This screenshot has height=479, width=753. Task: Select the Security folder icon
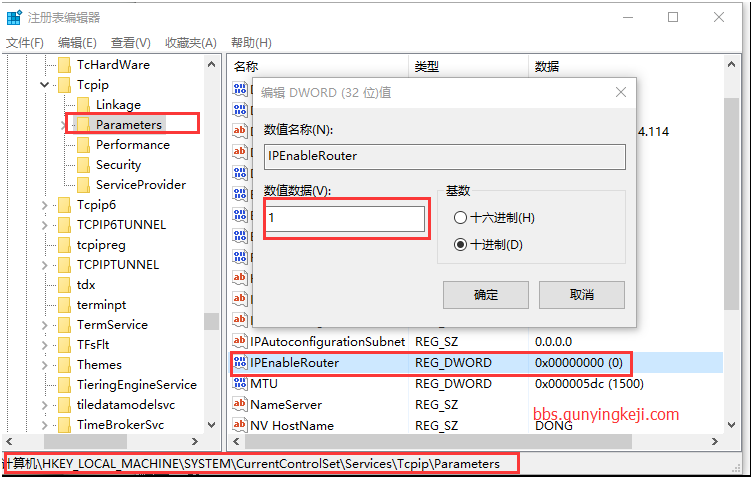tap(83, 165)
